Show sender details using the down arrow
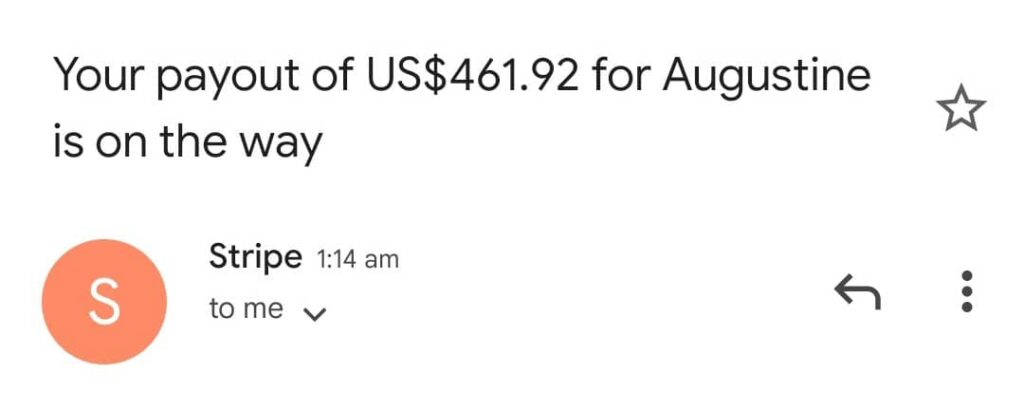 [x=315, y=313]
